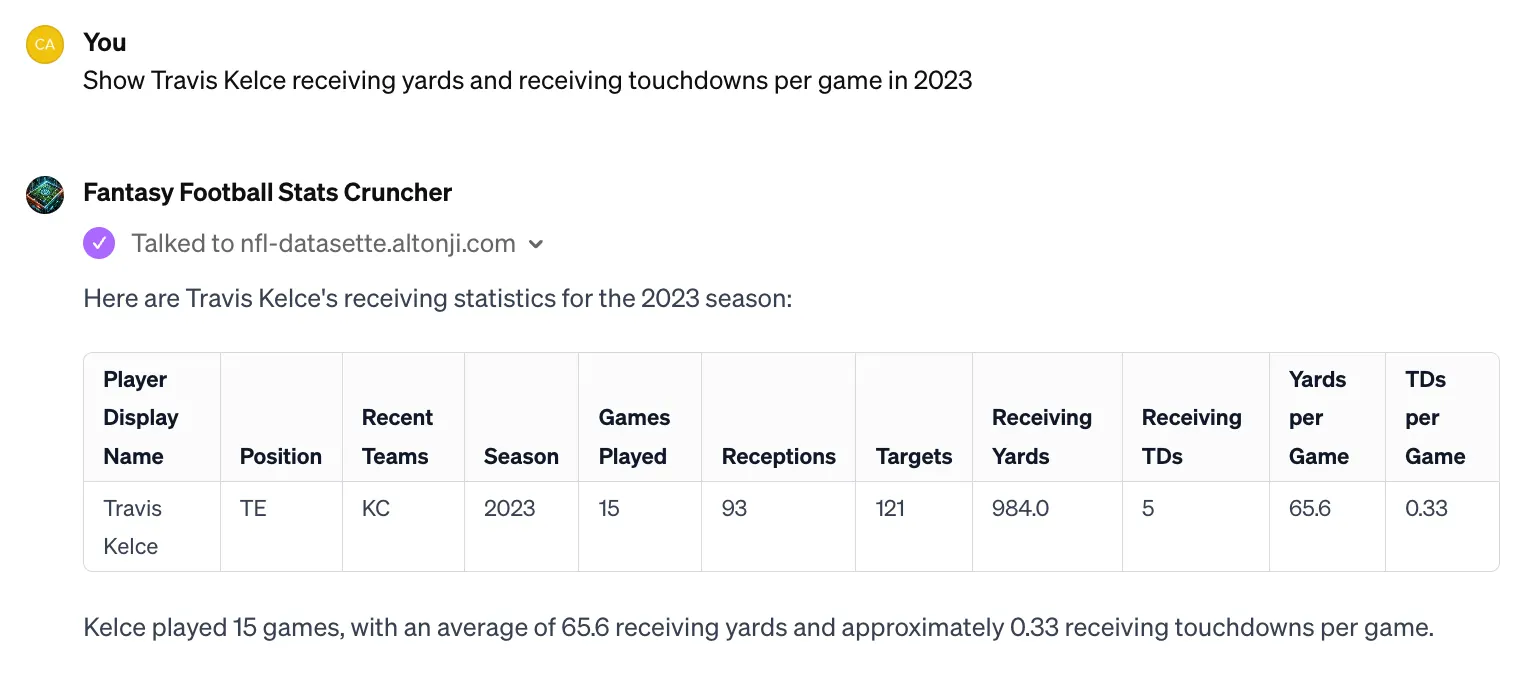
Task: Click the Fantasy Football Stats Cruncher avatar icon
Action: 45,194
